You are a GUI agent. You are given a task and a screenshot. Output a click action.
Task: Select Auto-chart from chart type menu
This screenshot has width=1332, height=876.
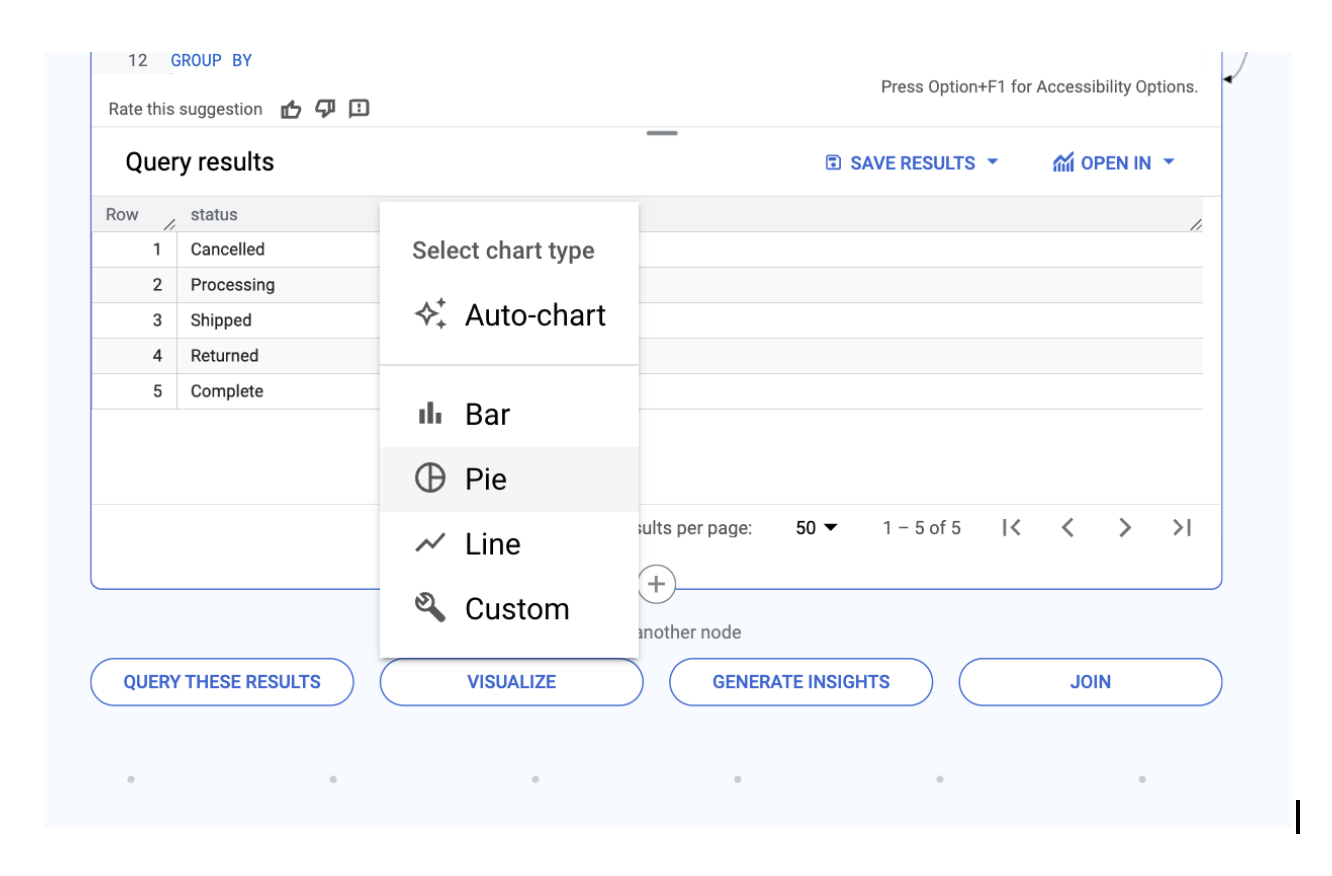tap(509, 315)
